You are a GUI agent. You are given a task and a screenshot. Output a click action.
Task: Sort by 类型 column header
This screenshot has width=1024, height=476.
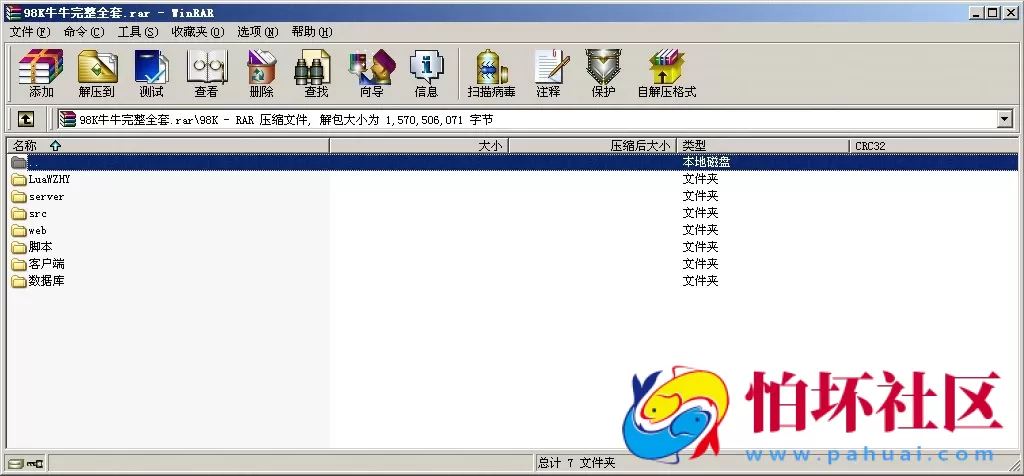click(763, 146)
